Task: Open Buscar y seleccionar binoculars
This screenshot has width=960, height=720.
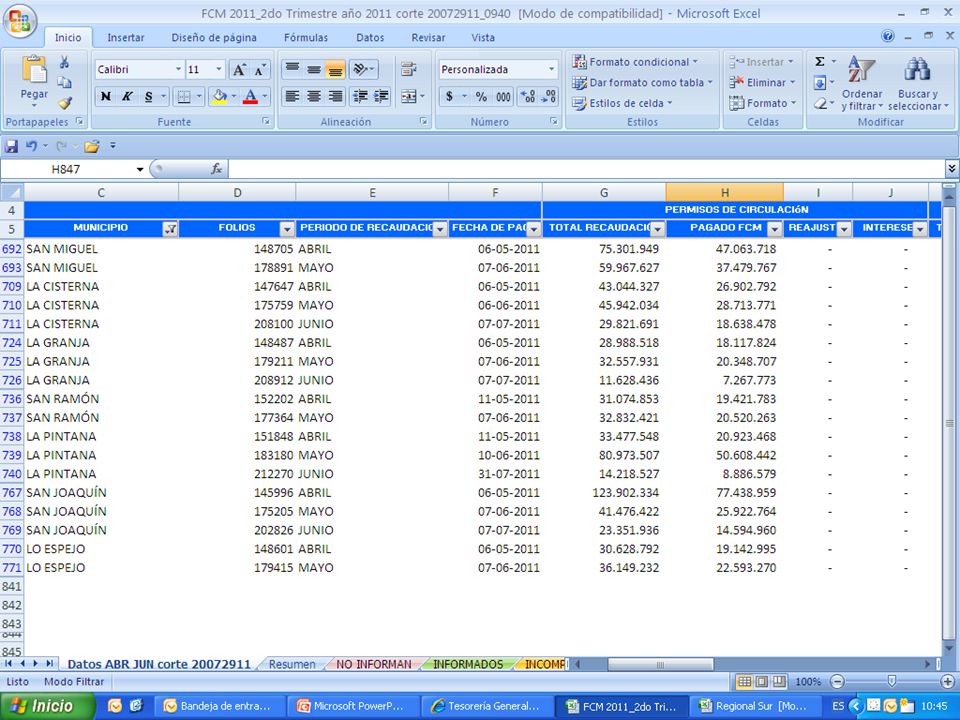Action: point(918,84)
